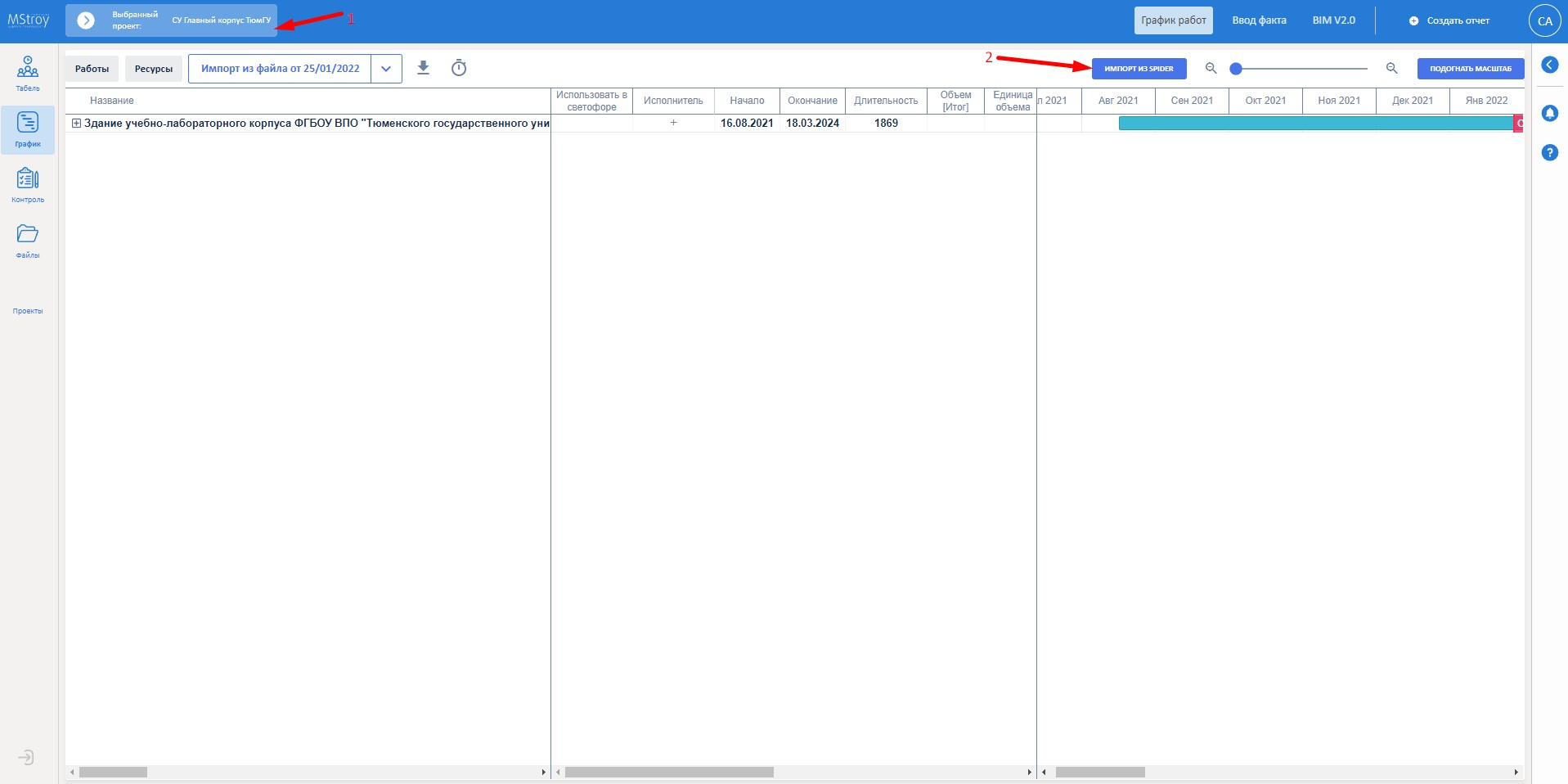Open the Файлы folder section in sidebar
The image size is (1568, 784).
coord(28,241)
